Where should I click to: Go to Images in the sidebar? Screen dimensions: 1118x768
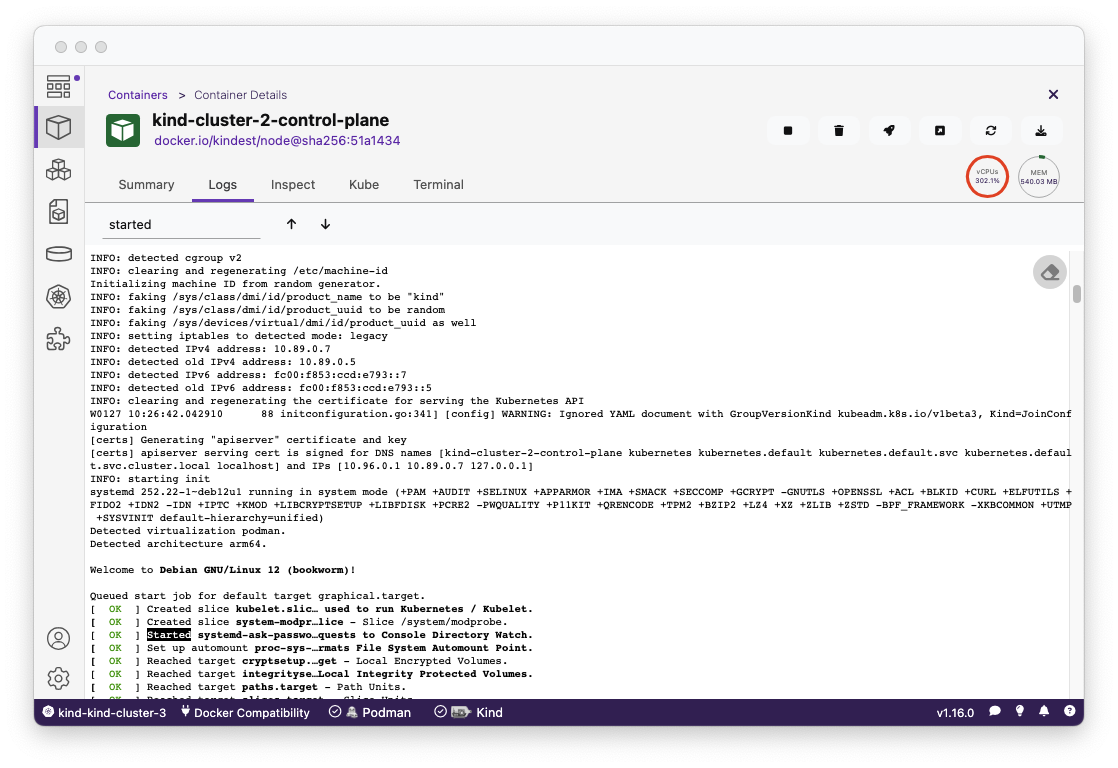click(59, 212)
